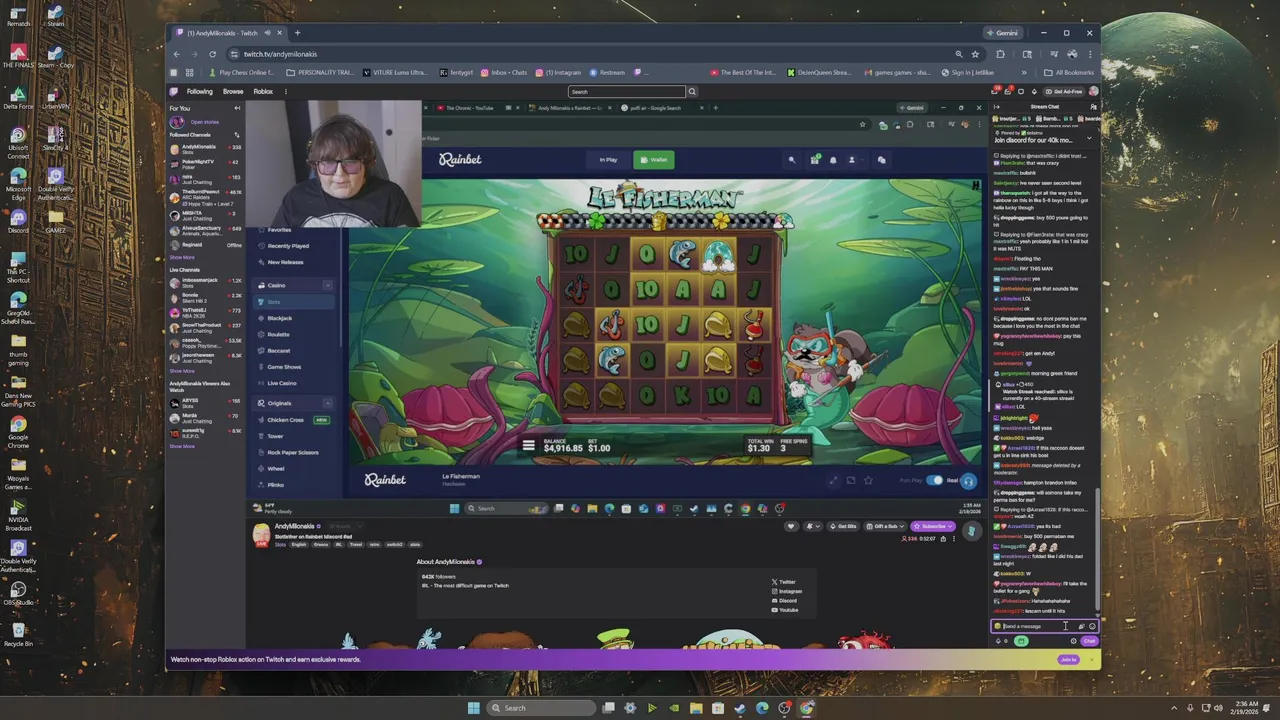
Task: Open the Chrome extensions puzzle icon
Action: pos(1001,54)
